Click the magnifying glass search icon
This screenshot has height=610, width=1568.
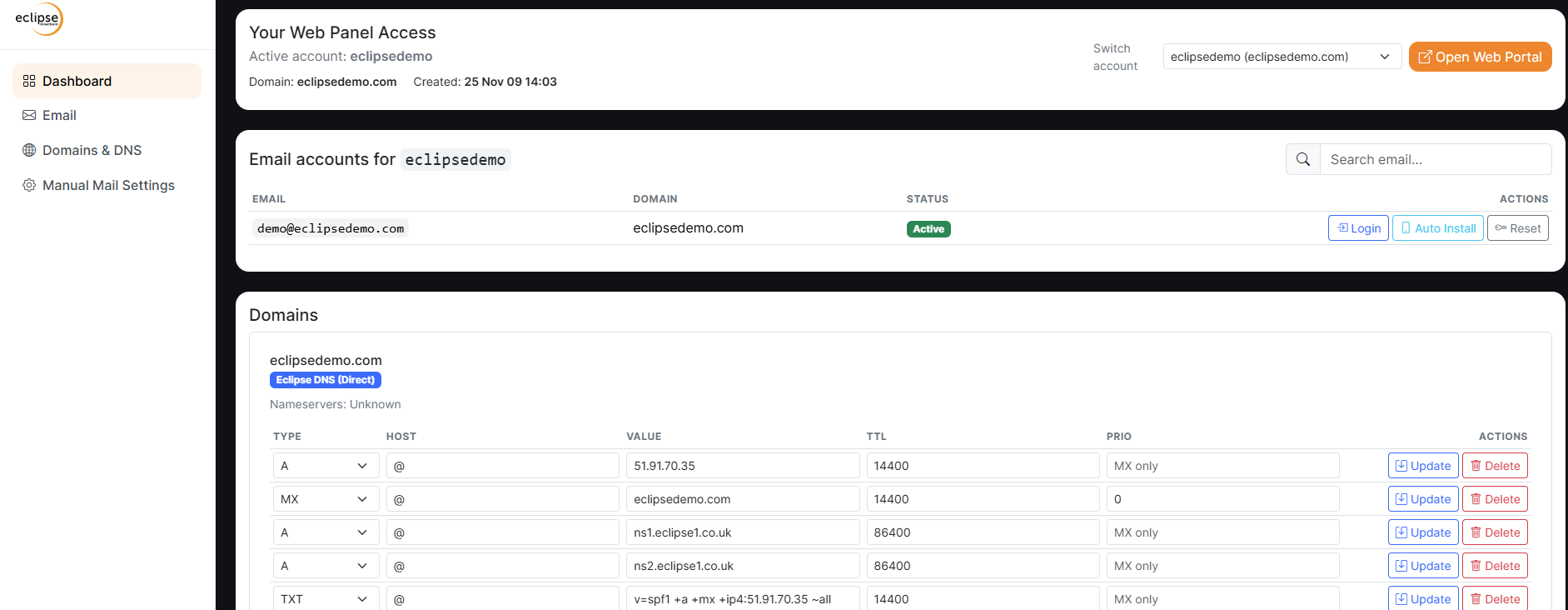pos(1303,159)
